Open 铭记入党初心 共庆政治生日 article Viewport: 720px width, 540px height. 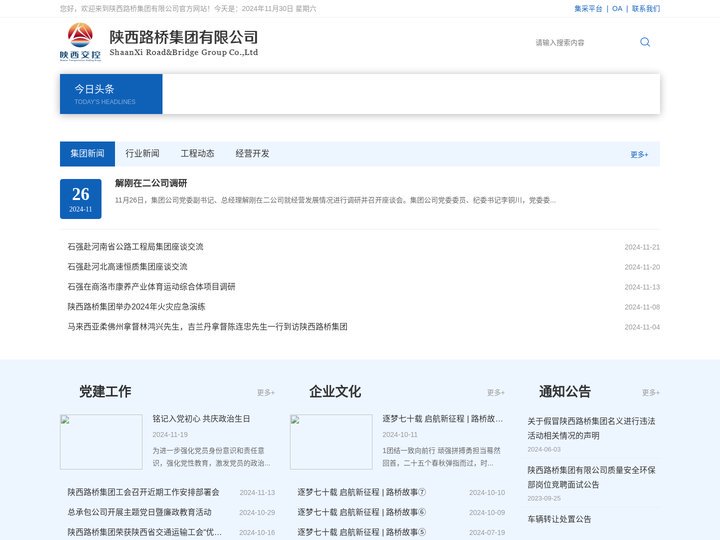[x=201, y=419]
